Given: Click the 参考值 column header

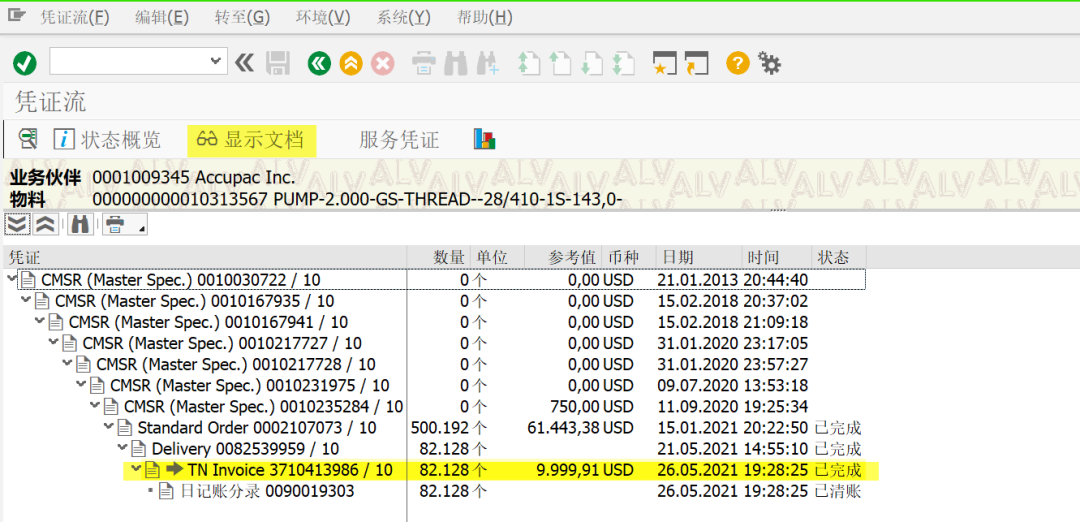Looking at the screenshot, I should click(563, 258).
